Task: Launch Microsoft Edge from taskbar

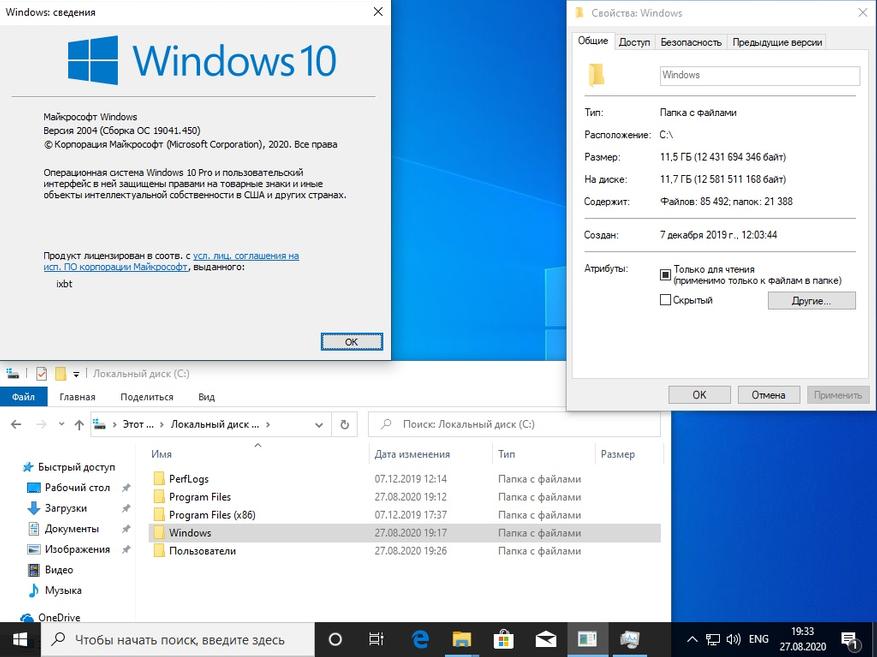Action: point(419,639)
